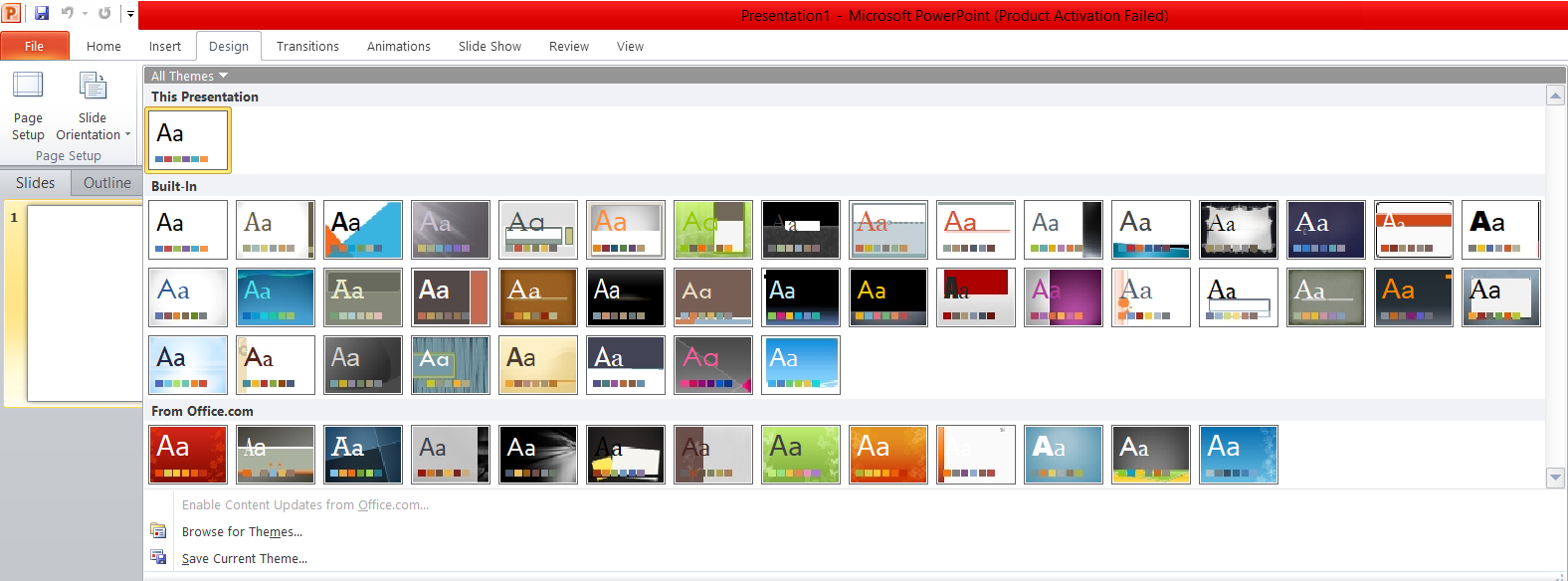1568x581 pixels.
Task: Click the Redo/Repeat icon in quick access toolbar
Action: (104, 13)
